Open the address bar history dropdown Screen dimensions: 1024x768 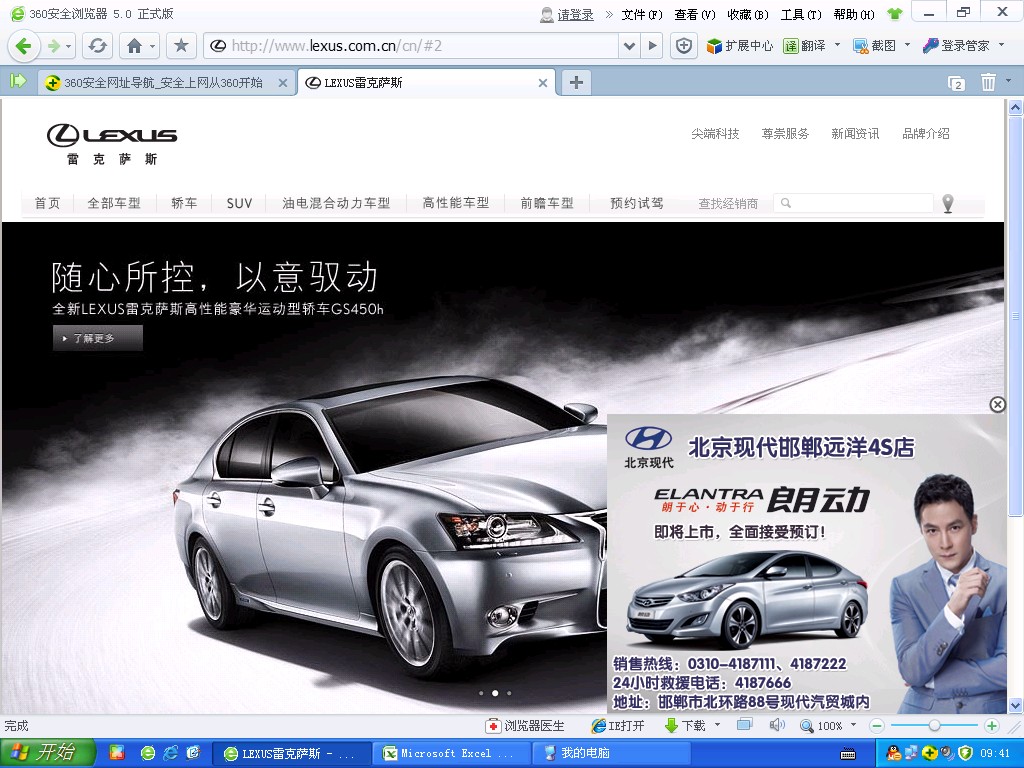click(629, 46)
